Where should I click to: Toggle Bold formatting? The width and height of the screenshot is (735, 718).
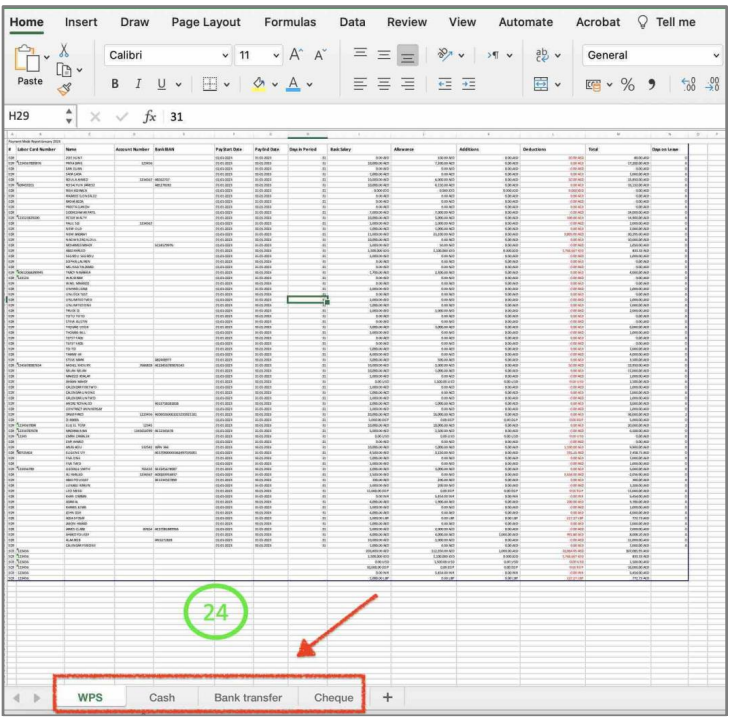115,85
